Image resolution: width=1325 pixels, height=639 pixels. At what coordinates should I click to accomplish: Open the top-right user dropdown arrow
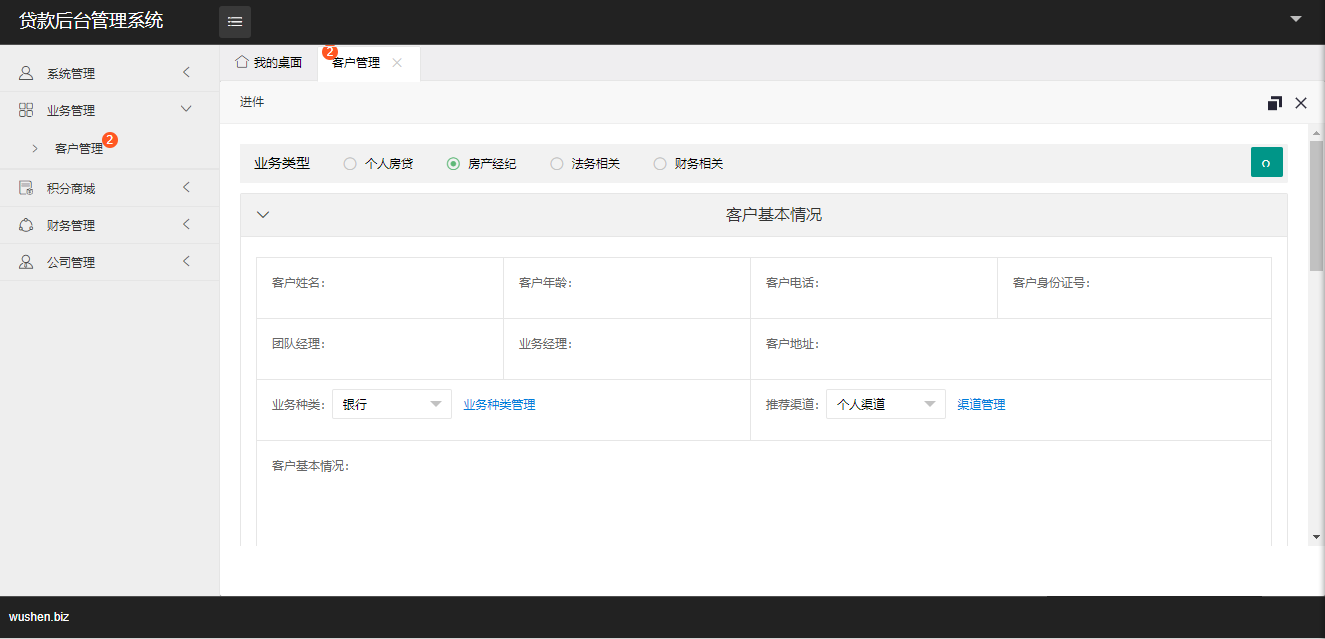(1296, 19)
